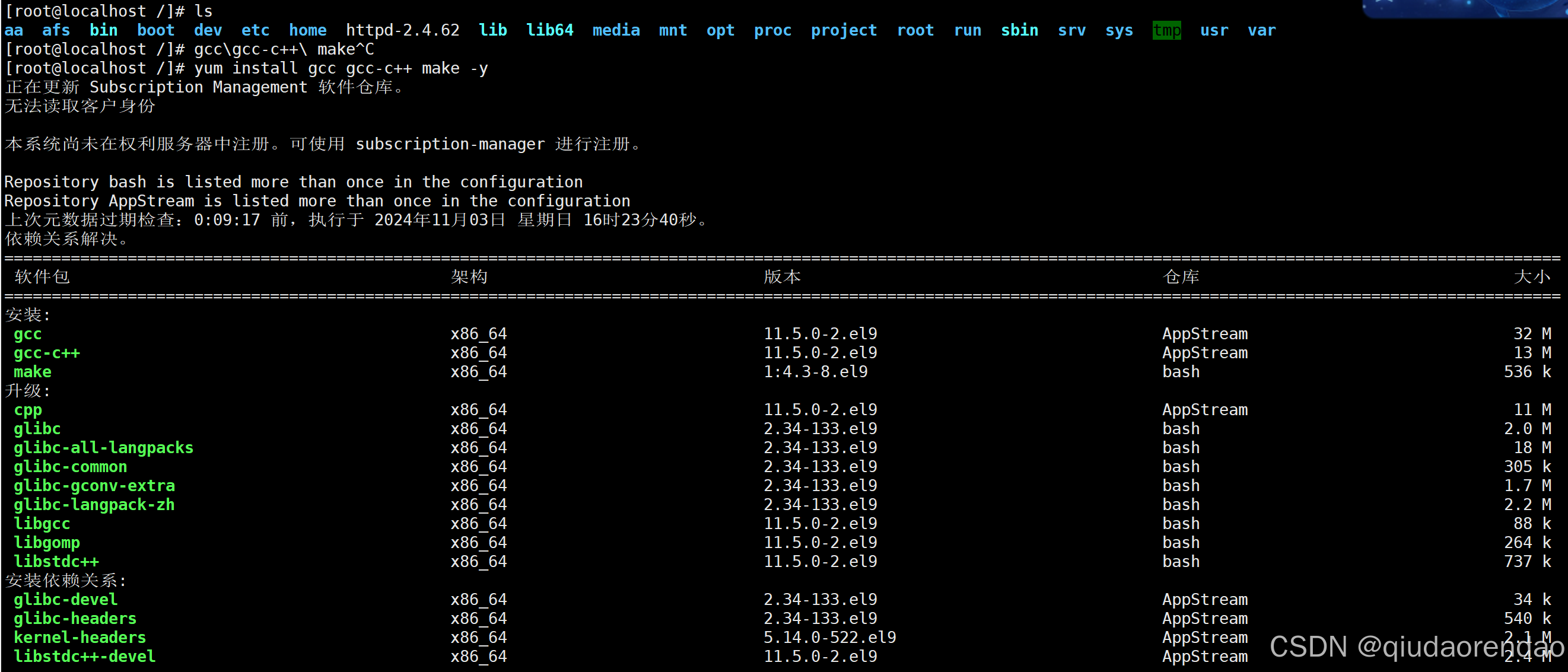The width and height of the screenshot is (1568, 672).
Task: Click the 软件包 column header
Action: (42, 277)
